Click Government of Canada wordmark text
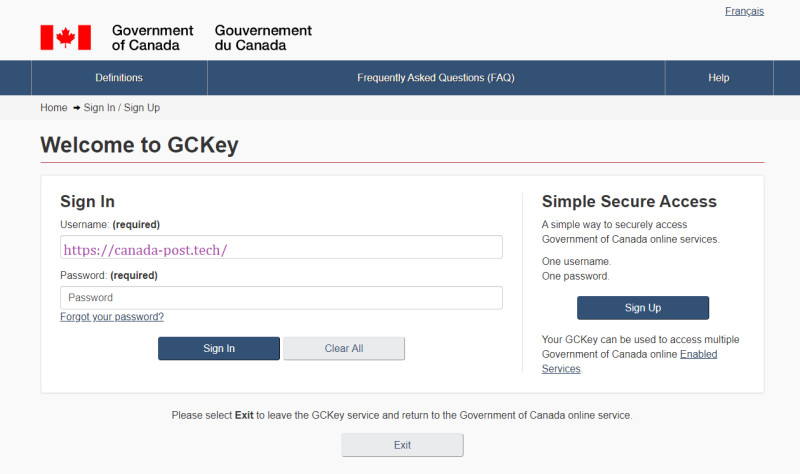The height and width of the screenshot is (474, 800). [152, 38]
